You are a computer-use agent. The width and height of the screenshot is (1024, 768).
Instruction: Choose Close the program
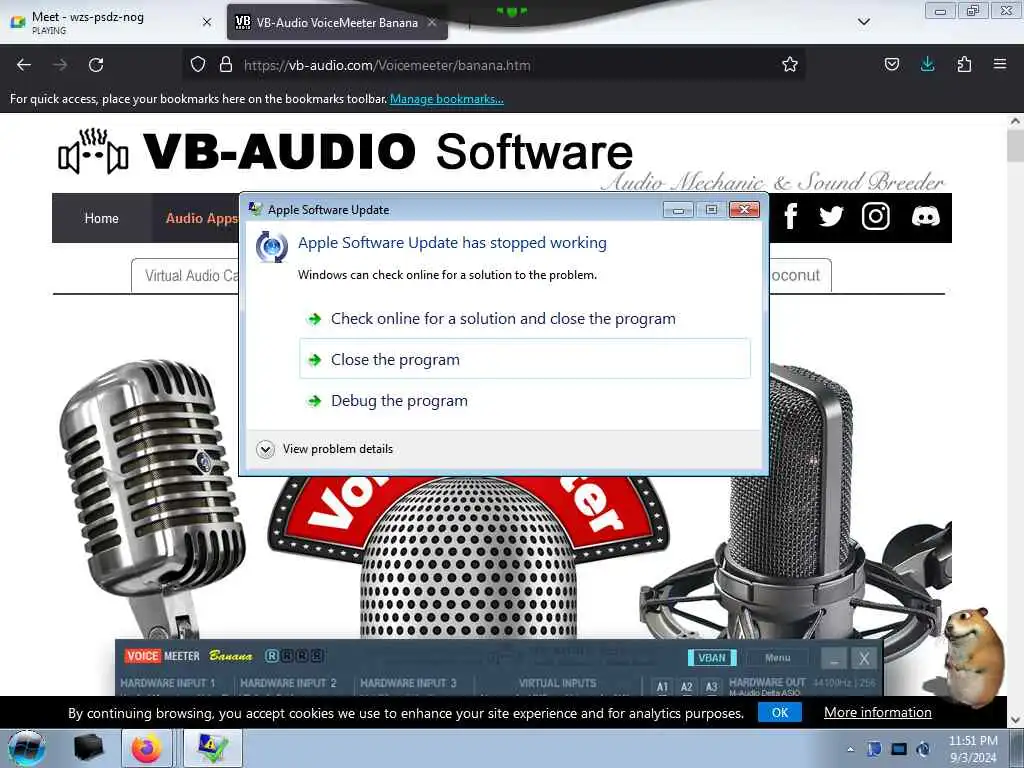click(x=525, y=359)
